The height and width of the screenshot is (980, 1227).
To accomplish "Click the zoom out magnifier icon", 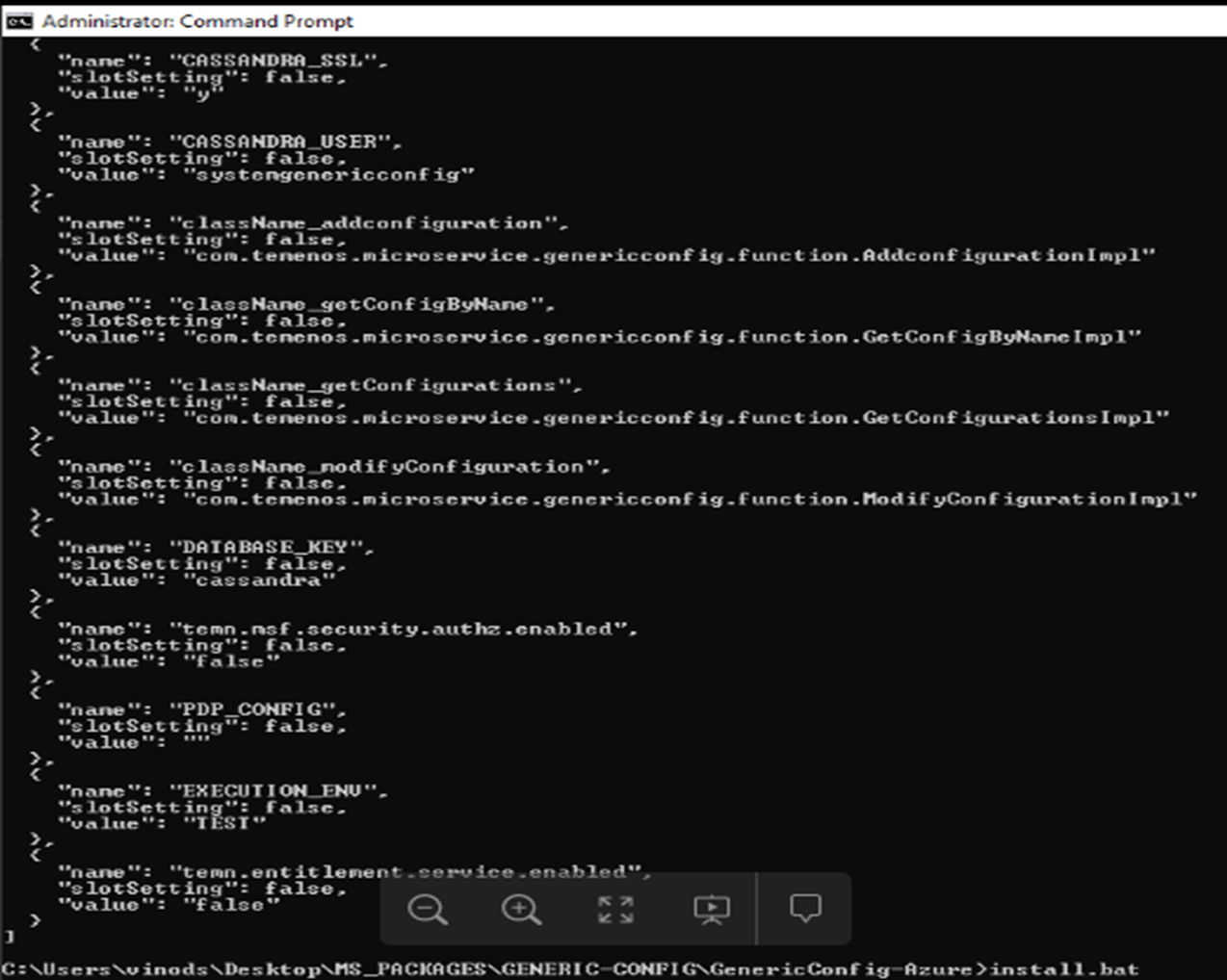I will coord(428,909).
